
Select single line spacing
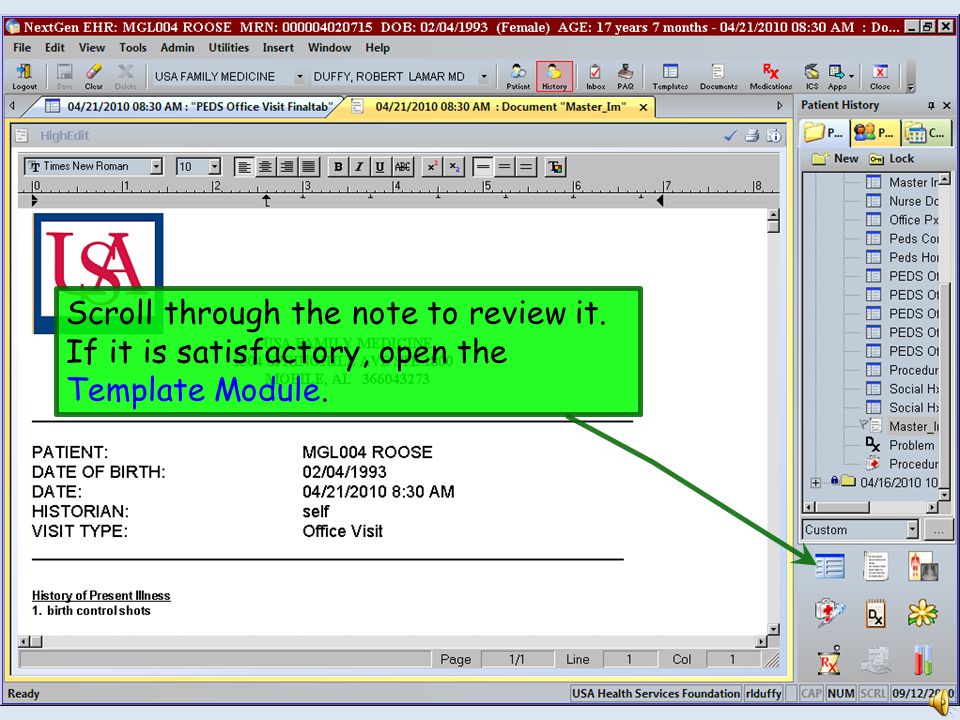coord(483,167)
